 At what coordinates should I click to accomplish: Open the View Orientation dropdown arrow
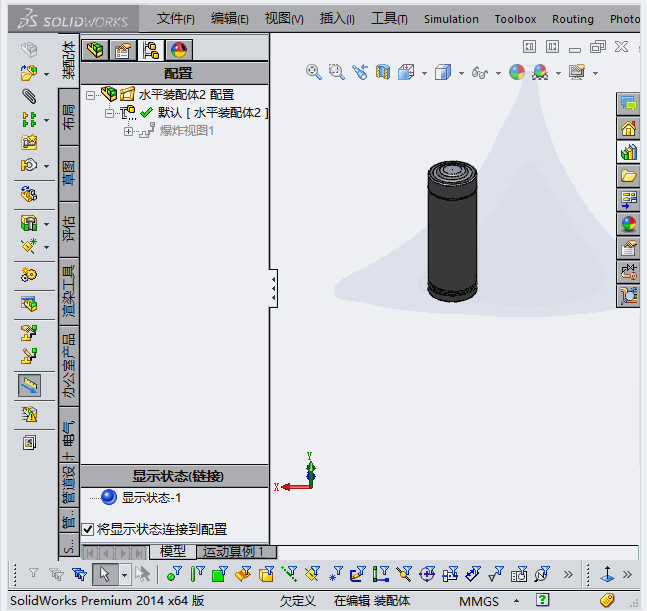click(x=424, y=73)
